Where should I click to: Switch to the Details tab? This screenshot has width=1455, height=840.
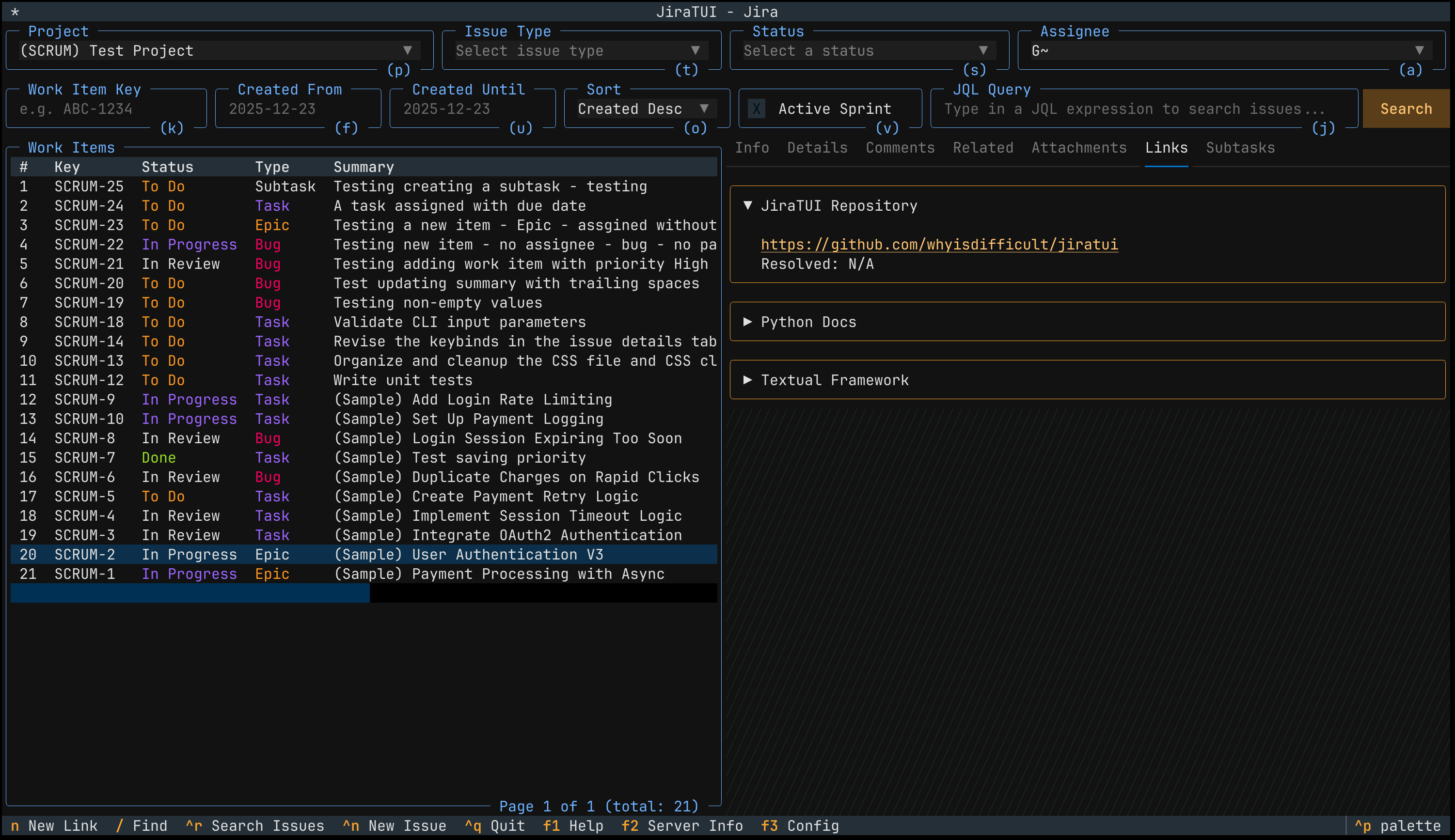click(x=817, y=148)
